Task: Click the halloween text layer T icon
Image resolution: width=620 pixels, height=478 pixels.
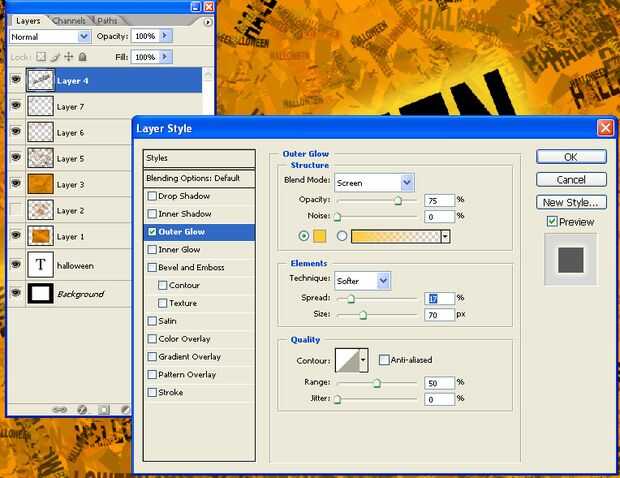Action: 40,265
